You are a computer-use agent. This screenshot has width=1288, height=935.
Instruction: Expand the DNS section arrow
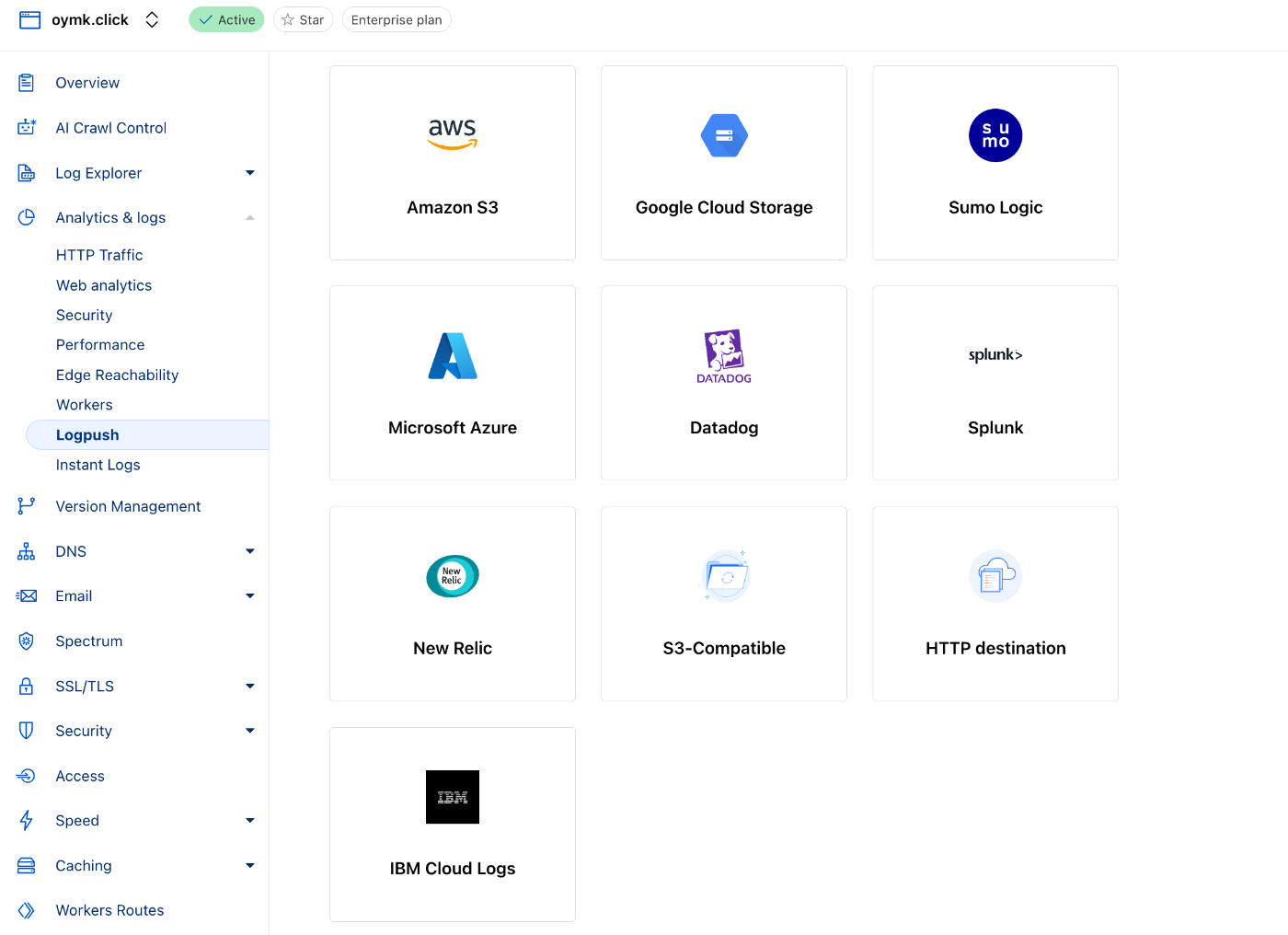[250, 551]
